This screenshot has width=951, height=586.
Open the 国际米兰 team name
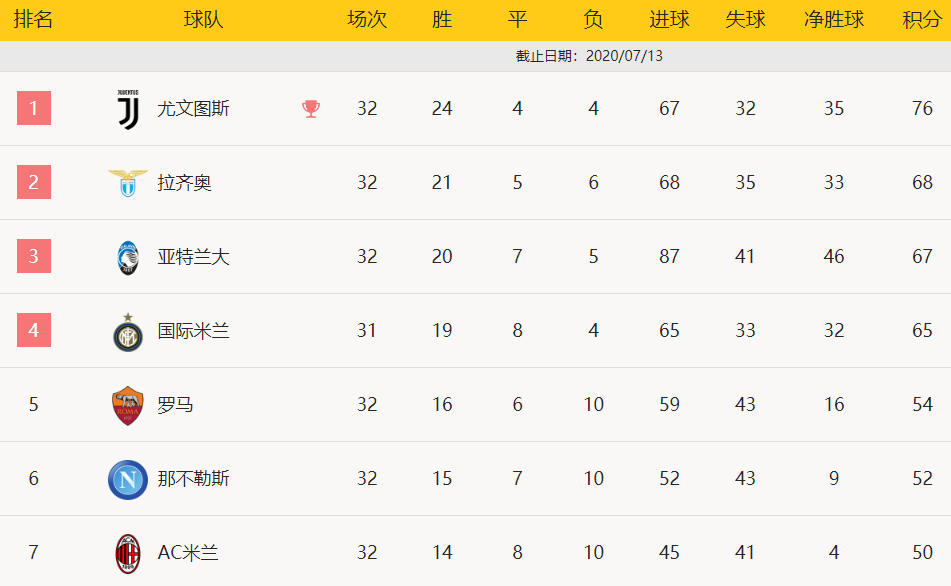(x=193, y=331)
